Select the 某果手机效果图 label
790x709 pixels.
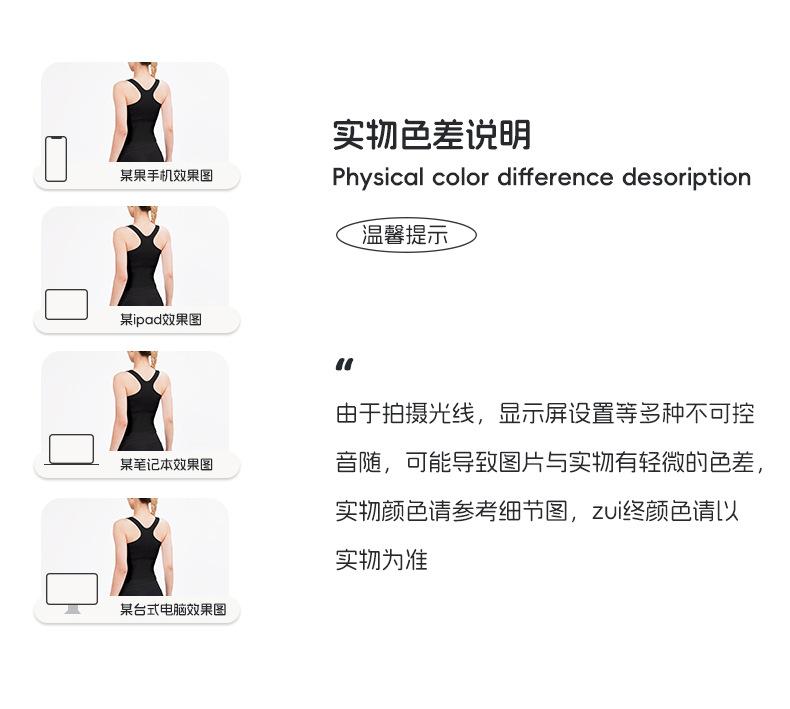pyautogui.click(x=166, y=175)
